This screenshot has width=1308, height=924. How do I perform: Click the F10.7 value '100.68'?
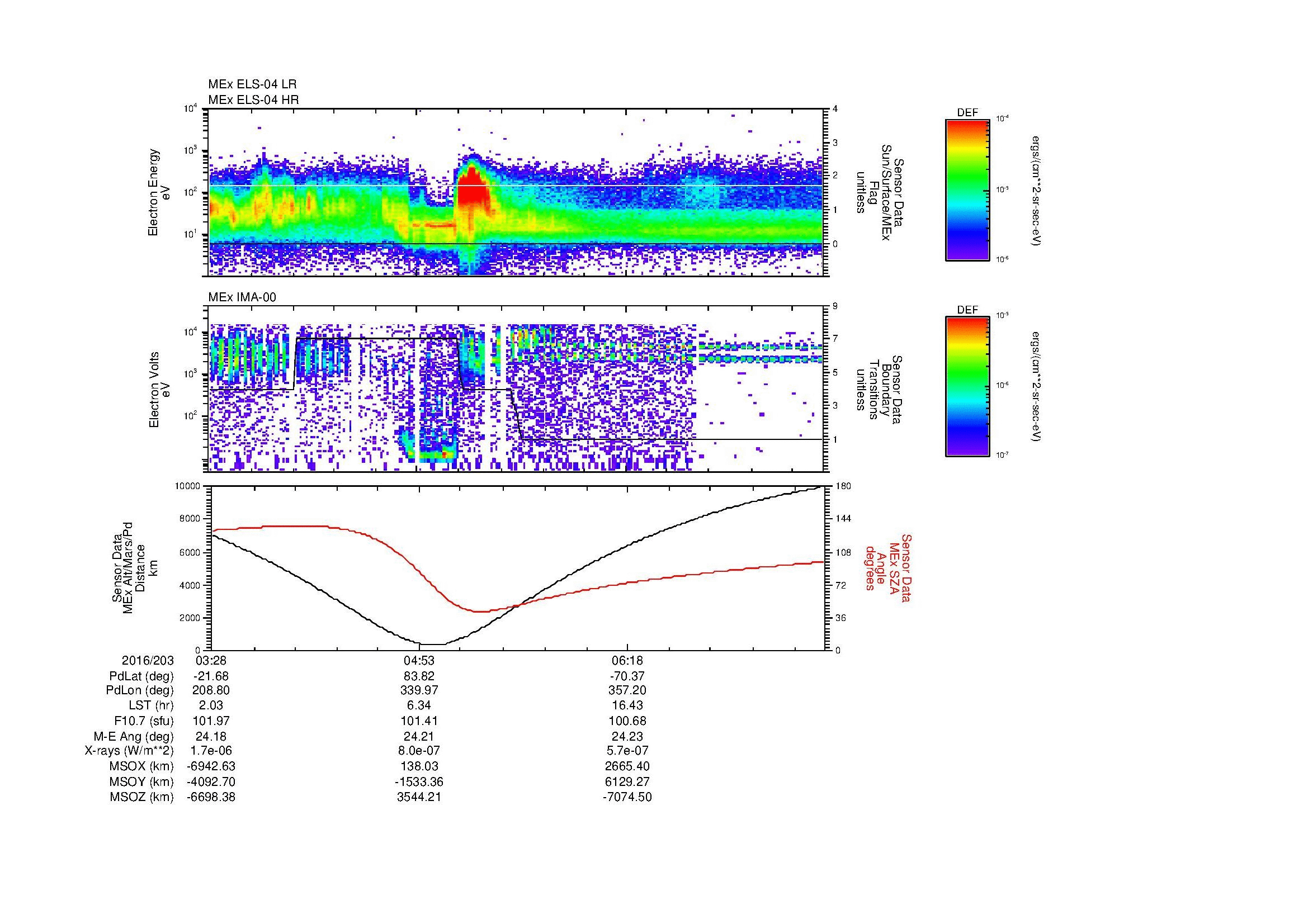pos(627,721)
